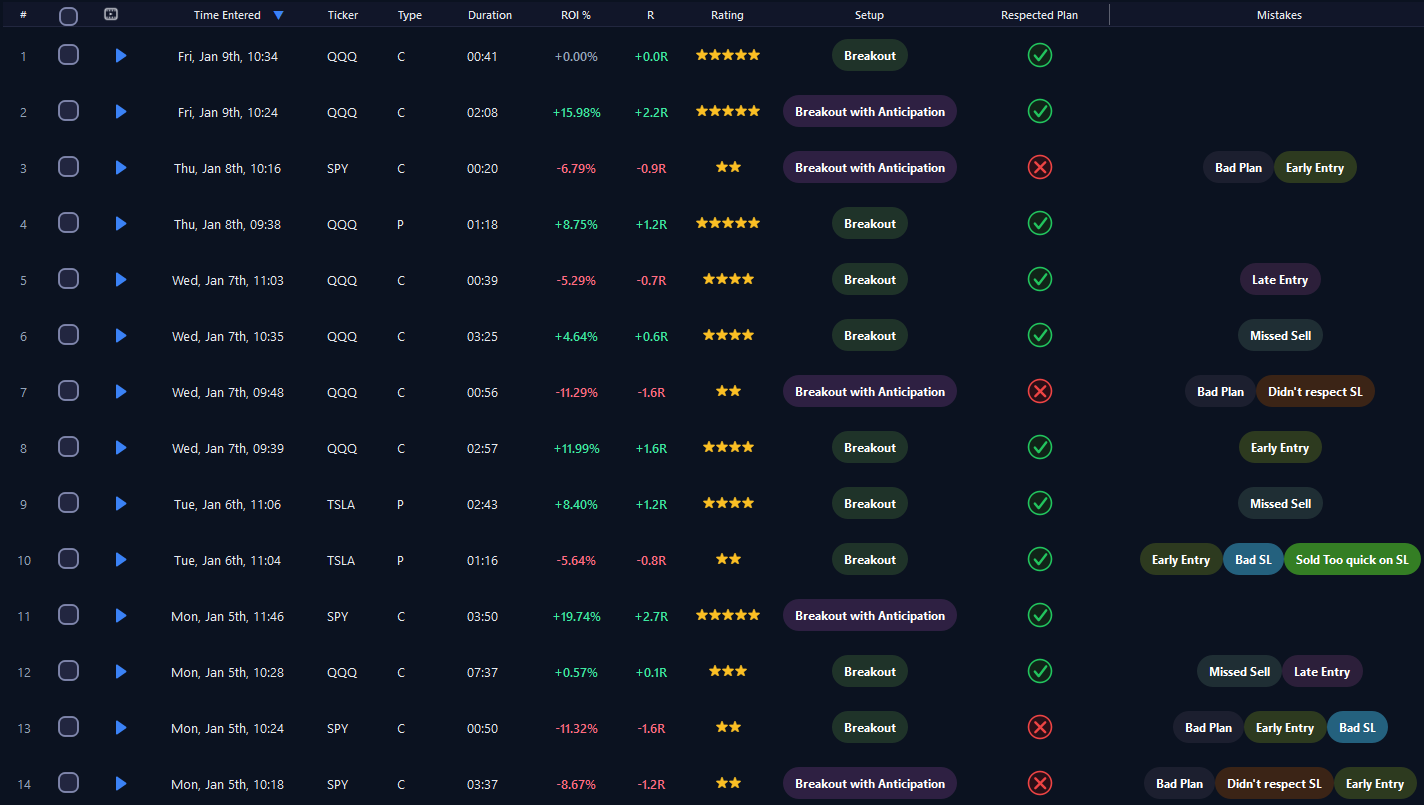The image size is (1424, 805).
Task: Click the Breakout setup tag on trade 4
Action: [869, 223]
